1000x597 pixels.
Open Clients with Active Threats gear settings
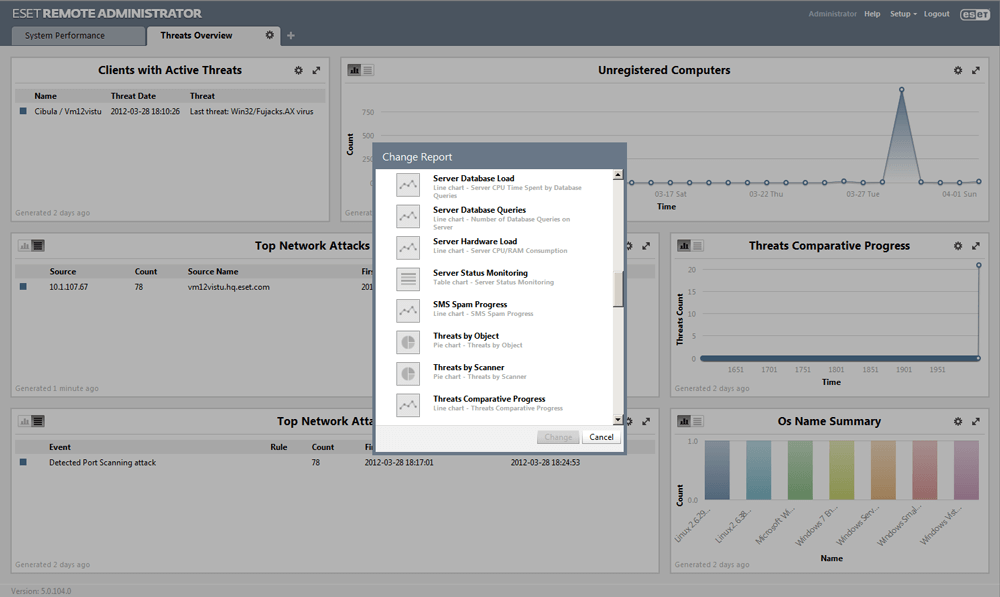coord(298,71)
